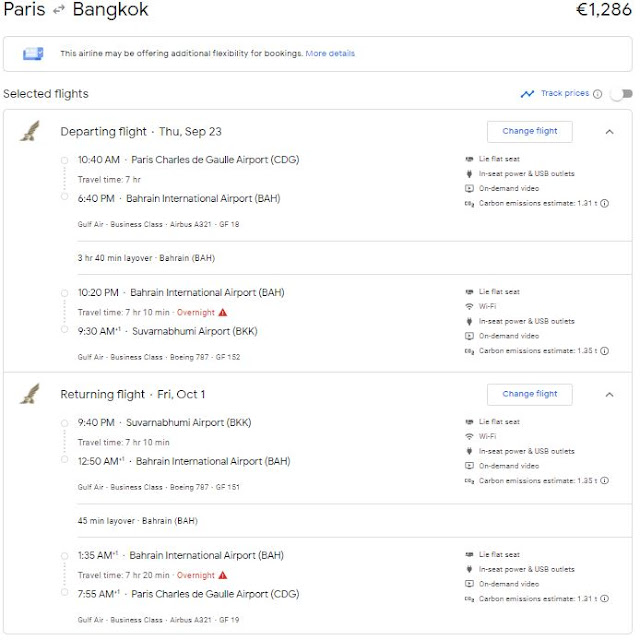Change flight for returning Oct 1
This screenshot has width=640, height=640.
pyautogui.click(x=529, y=394)
